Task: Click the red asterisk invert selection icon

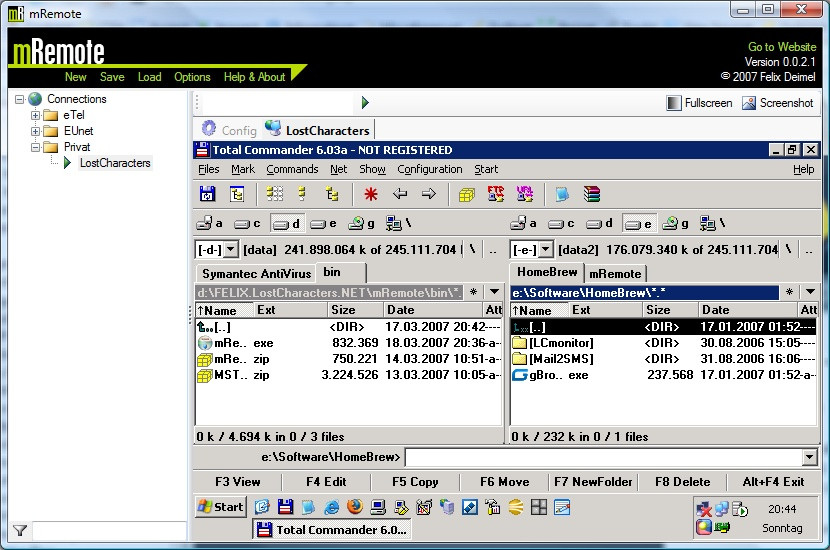Action: point(371,194)
